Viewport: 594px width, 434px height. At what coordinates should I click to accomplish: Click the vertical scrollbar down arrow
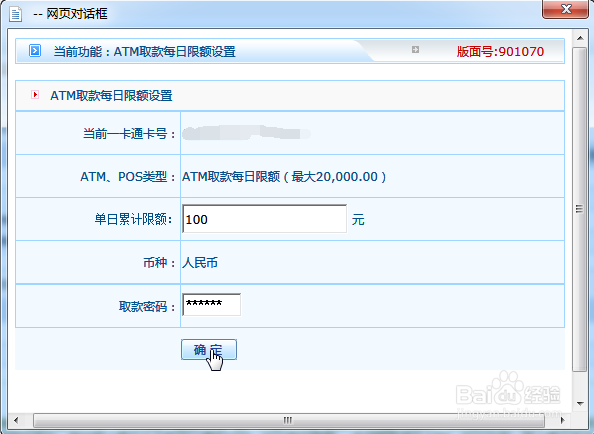tap(580, 404)
